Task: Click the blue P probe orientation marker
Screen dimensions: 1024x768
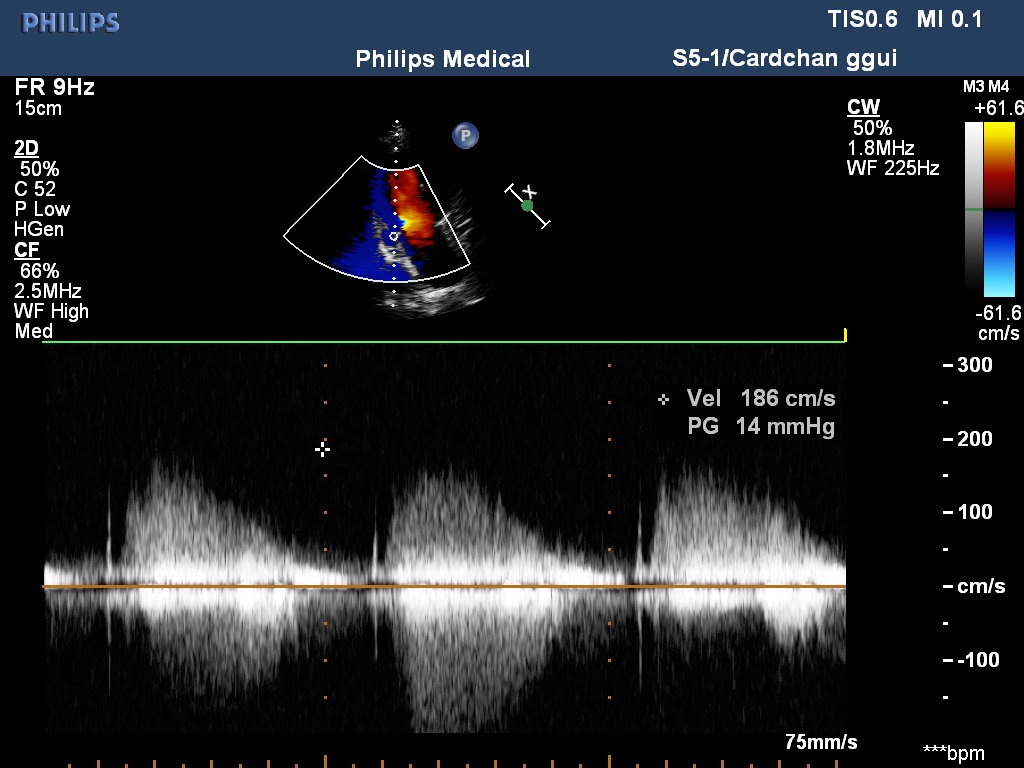Action: point(464,136)
